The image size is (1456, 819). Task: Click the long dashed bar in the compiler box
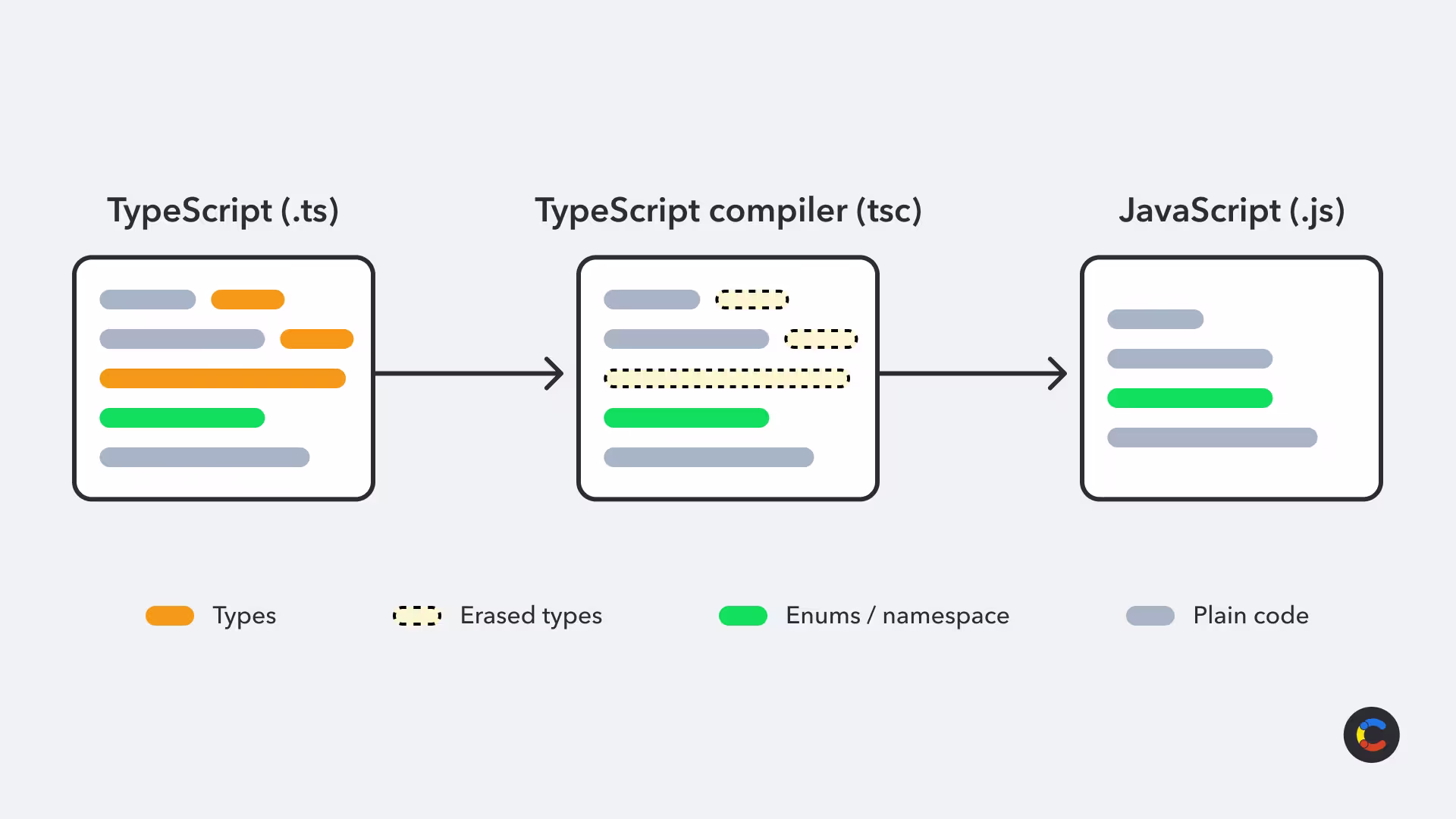[x=726, y=378]
